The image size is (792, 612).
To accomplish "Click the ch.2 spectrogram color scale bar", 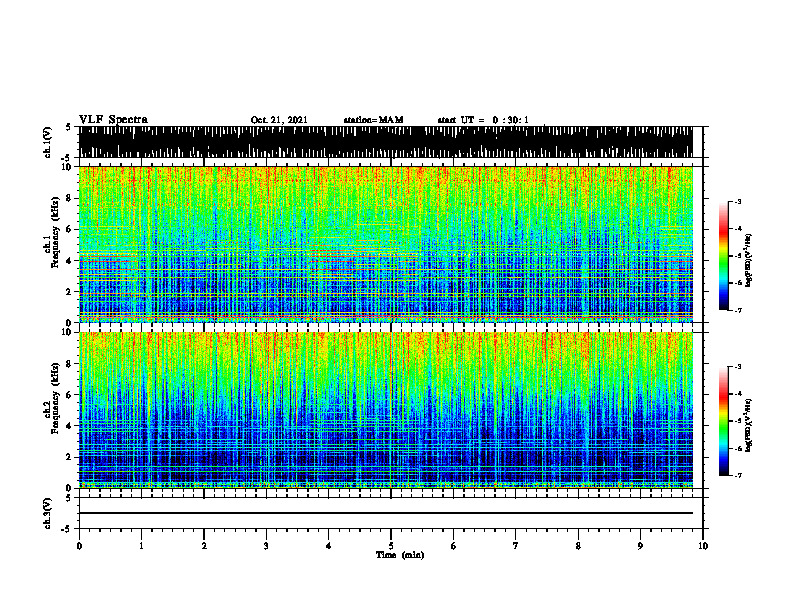I will 723,421.
